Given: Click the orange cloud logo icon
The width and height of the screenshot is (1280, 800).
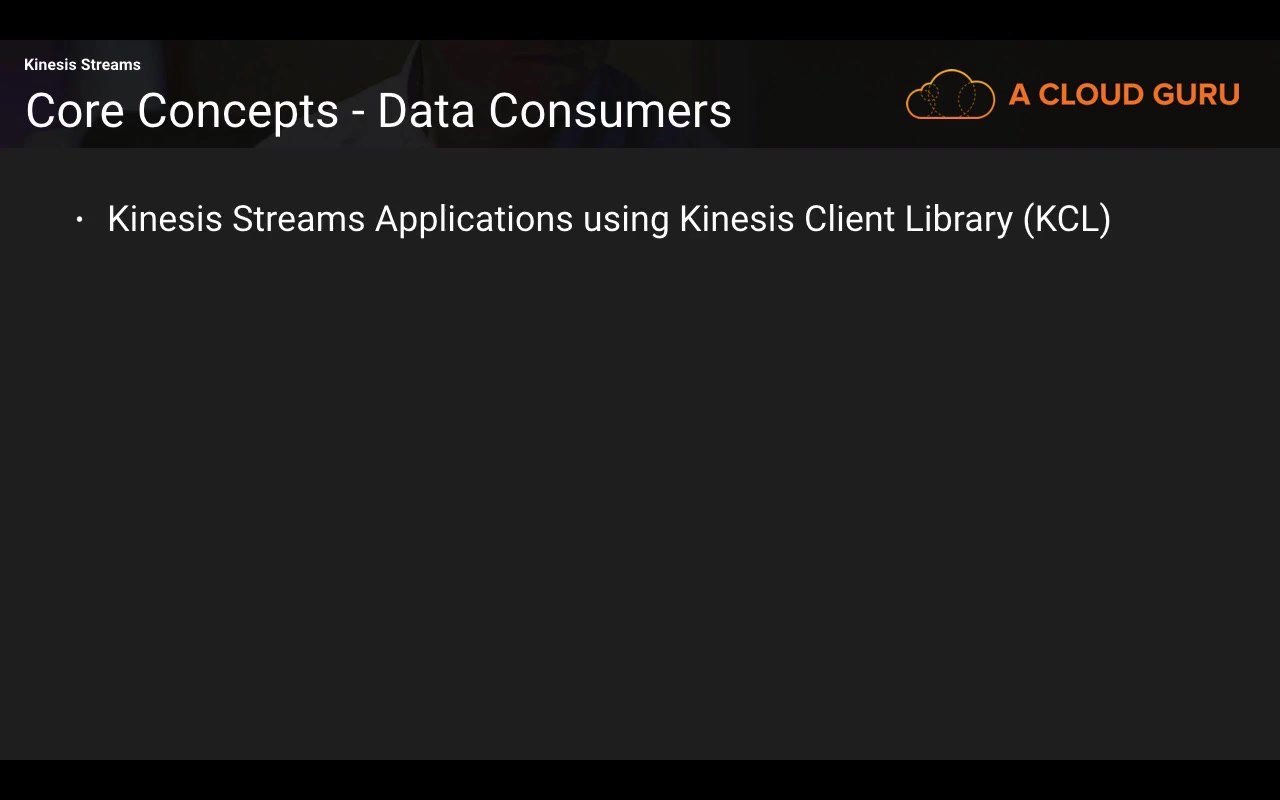Looking at the screenshot, I should 950,95.
